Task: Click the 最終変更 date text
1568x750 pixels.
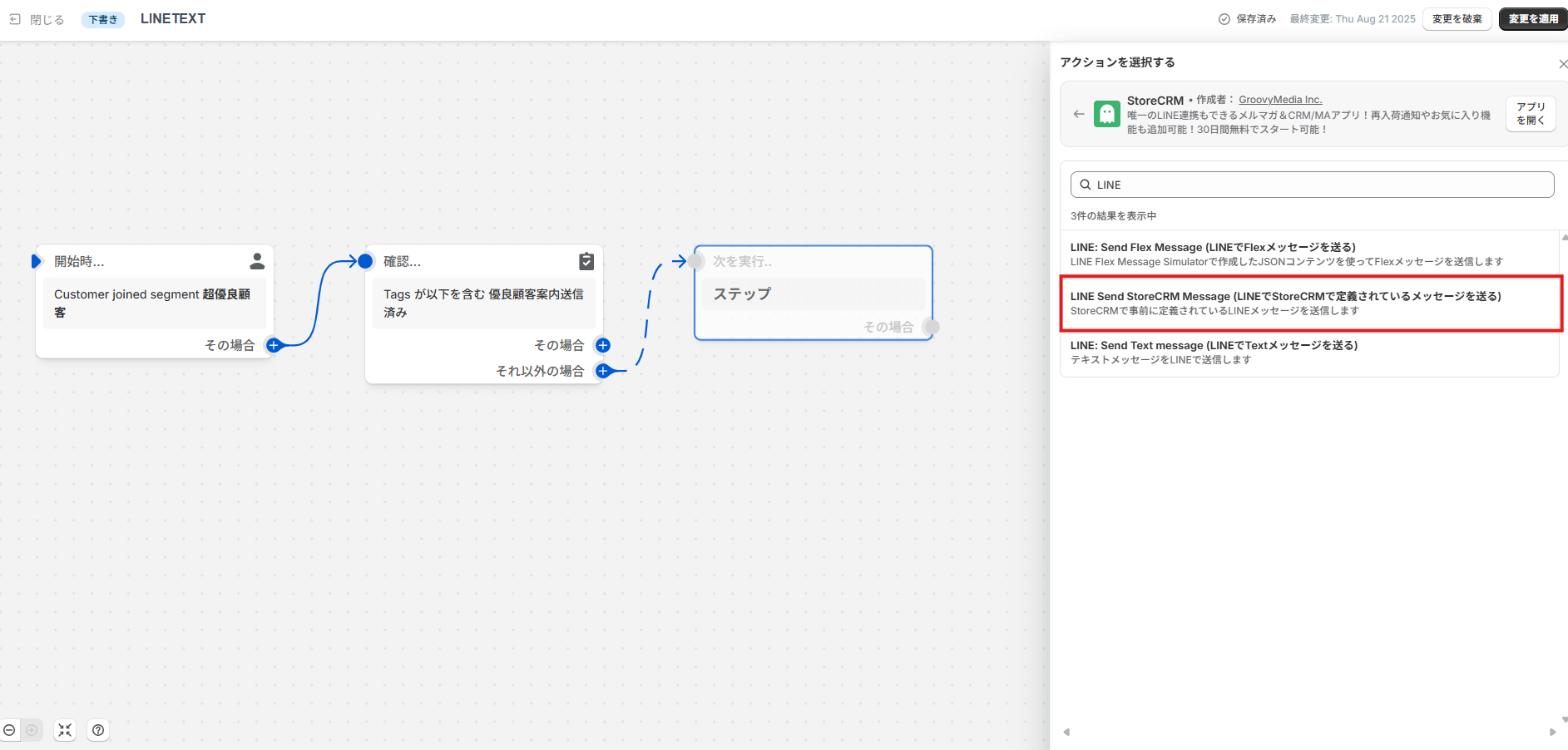Action: coord(1353,19)
